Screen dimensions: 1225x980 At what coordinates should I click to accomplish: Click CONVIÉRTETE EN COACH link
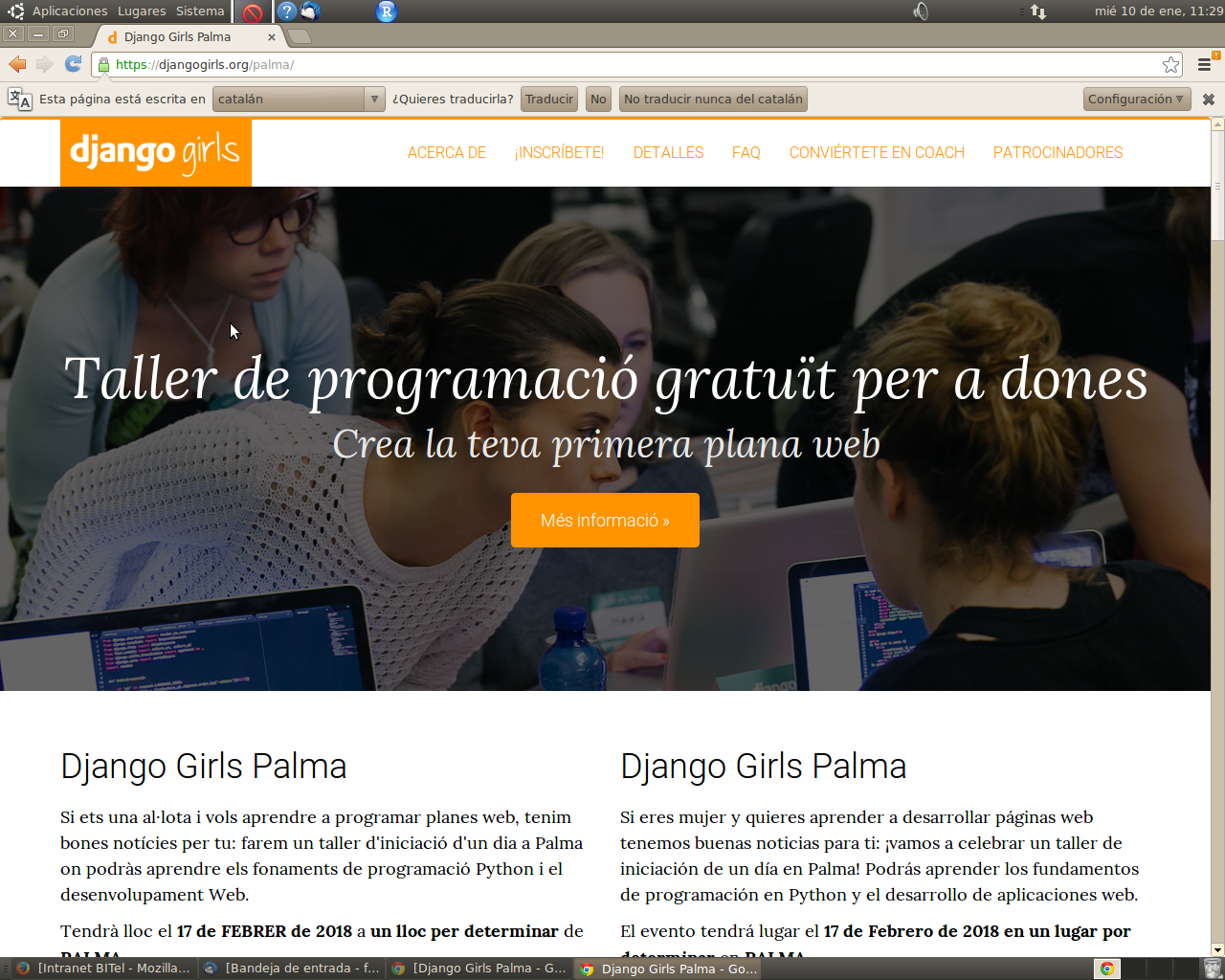[877, 152]
